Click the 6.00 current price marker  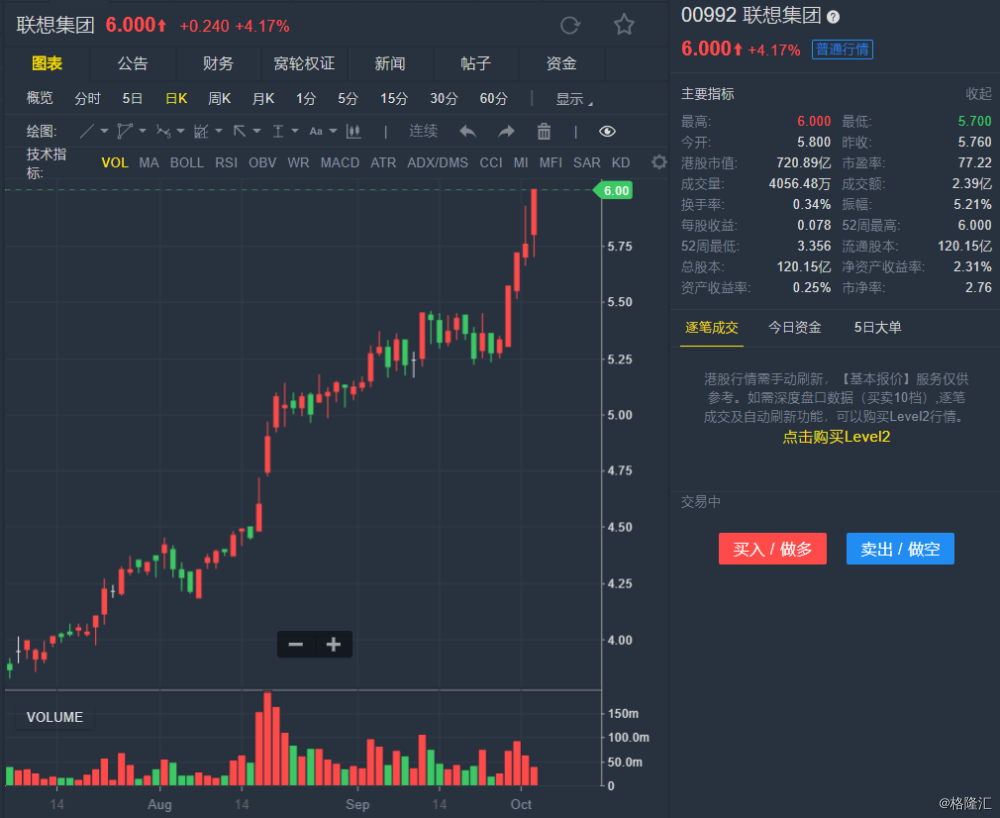[x=614, y=191]
